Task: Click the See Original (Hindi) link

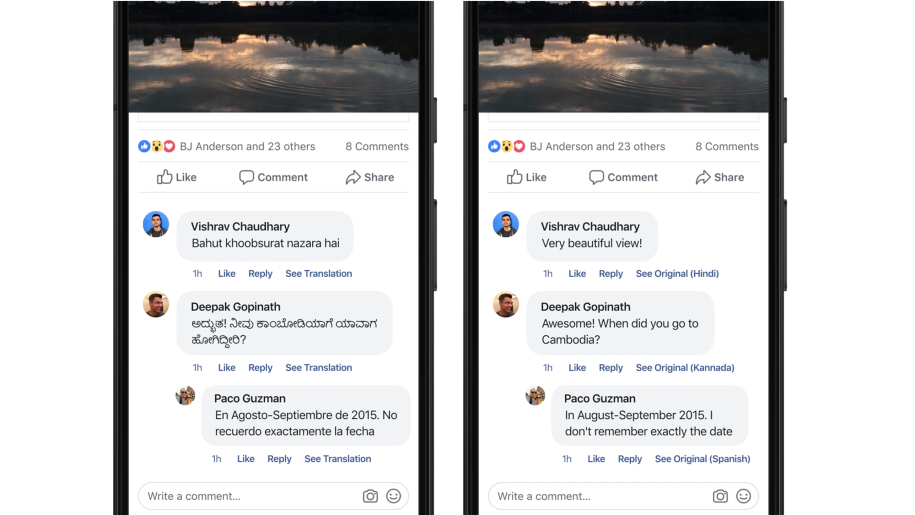Action: pos(677,274)
